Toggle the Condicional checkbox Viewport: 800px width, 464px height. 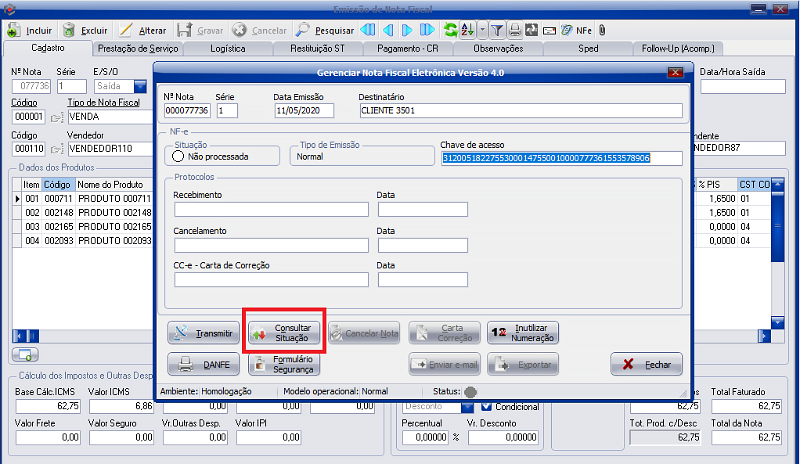tap(487, 406)
